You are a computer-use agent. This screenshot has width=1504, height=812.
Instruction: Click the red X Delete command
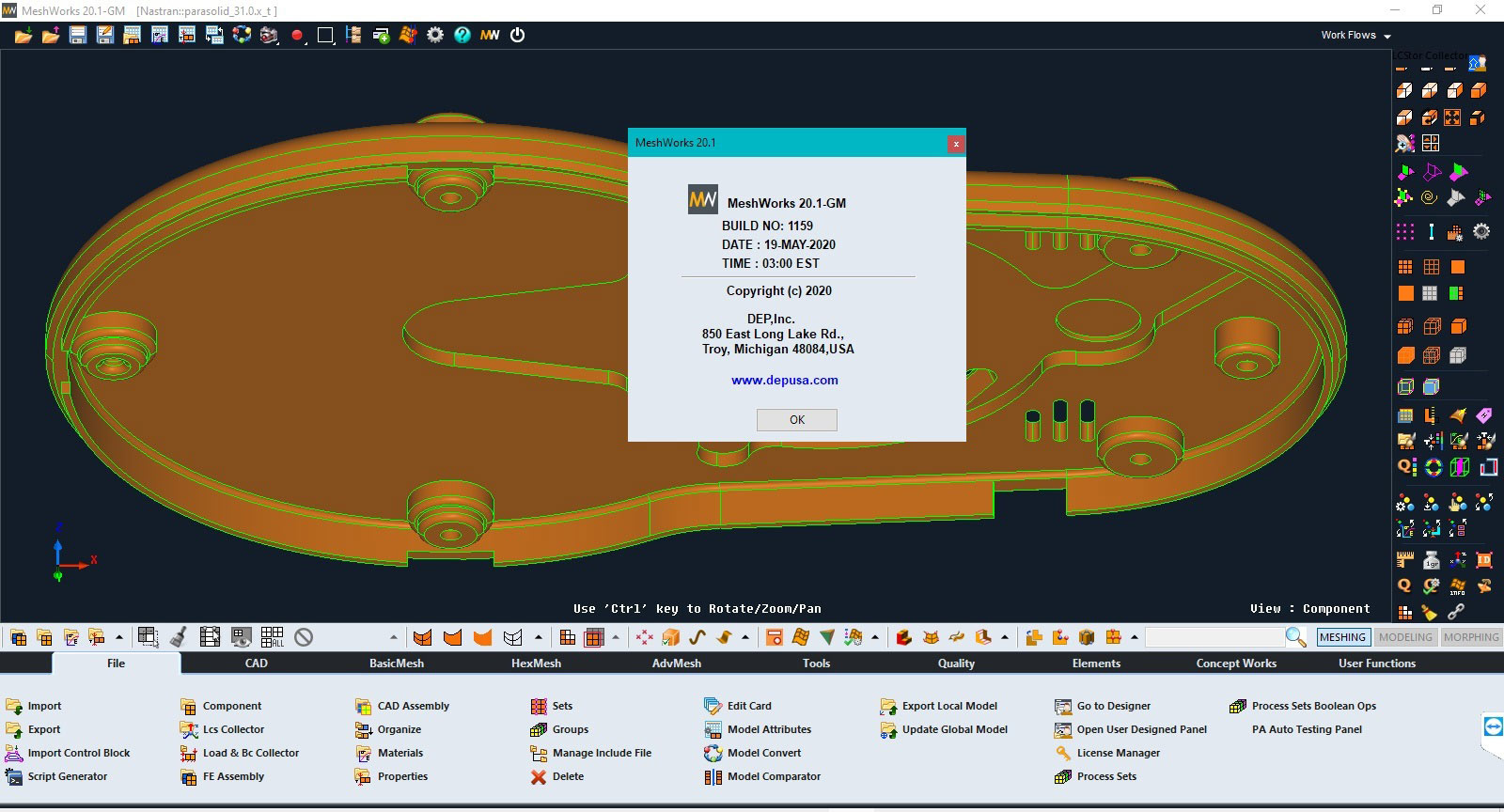point(557,776)
